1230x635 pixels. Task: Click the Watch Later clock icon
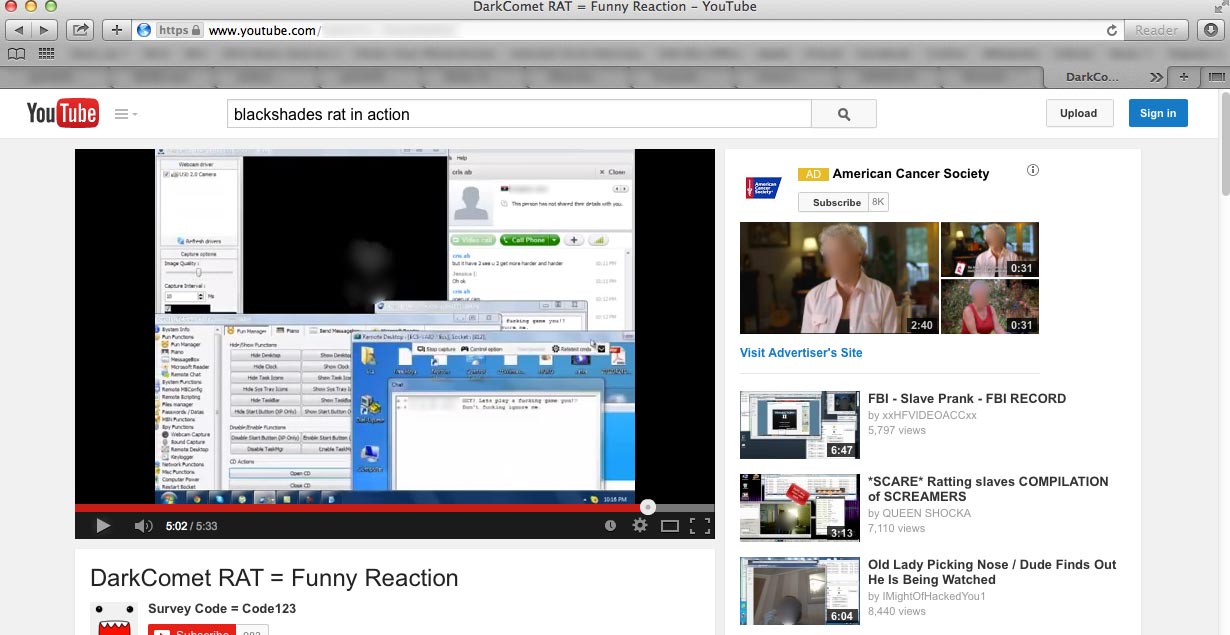[x=610, y=526]
